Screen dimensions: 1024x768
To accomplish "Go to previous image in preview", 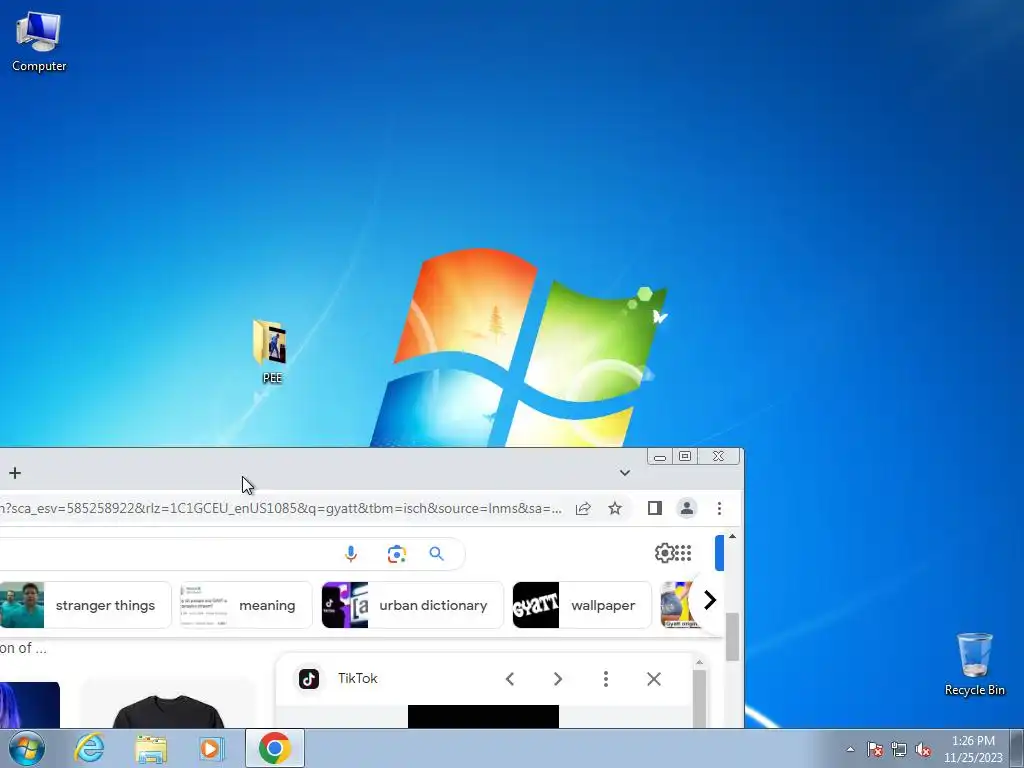I will click(510, 679).
